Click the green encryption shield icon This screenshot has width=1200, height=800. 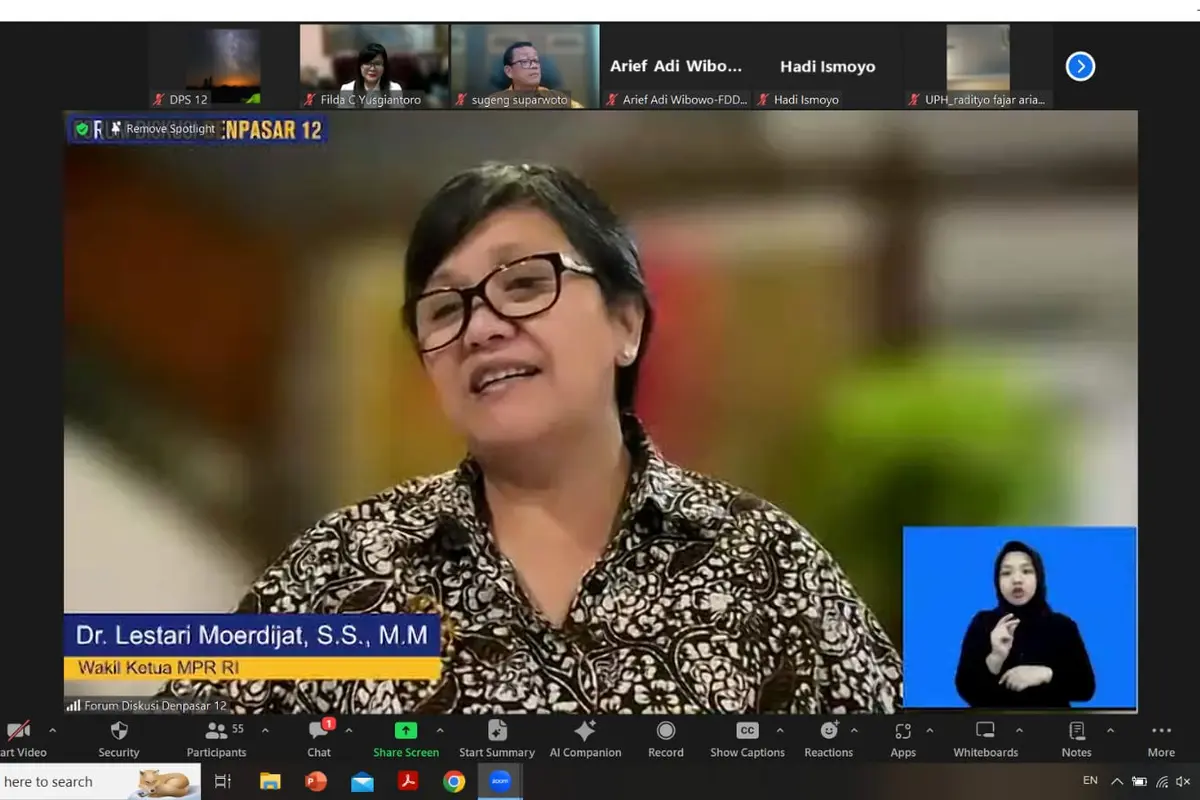82,129
